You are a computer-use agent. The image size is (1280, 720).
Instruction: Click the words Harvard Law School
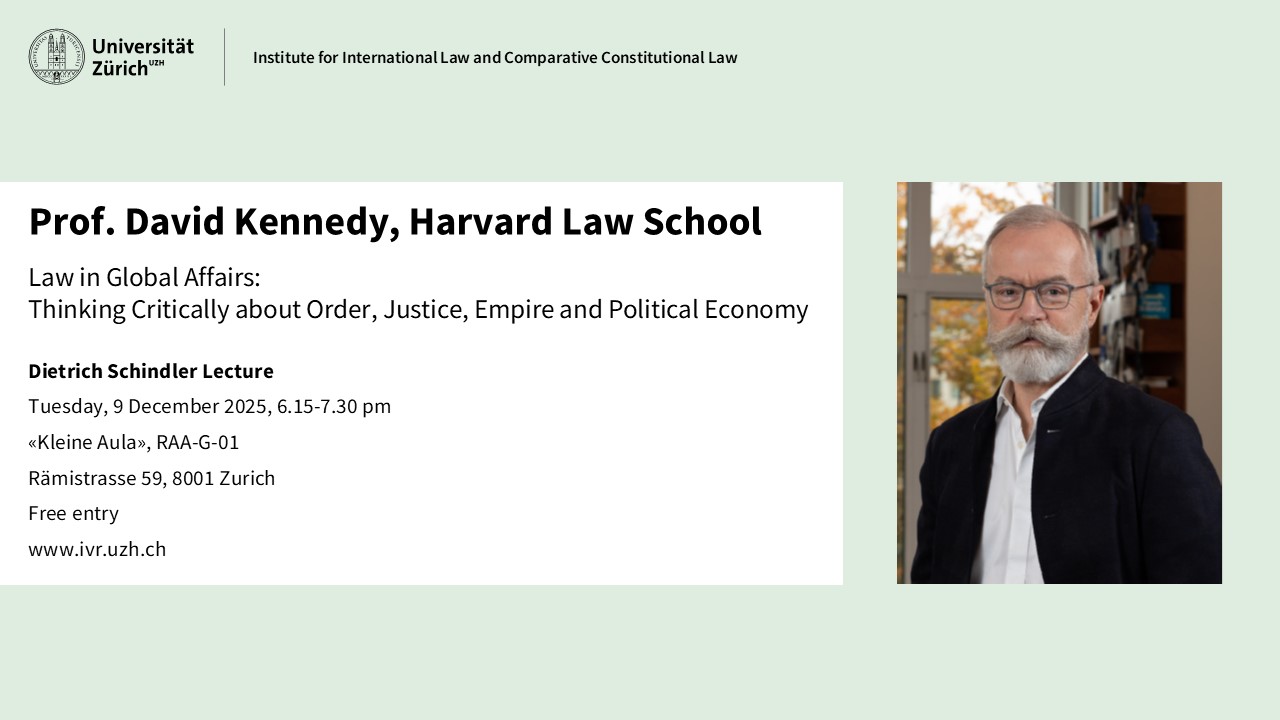pos(585,222)
